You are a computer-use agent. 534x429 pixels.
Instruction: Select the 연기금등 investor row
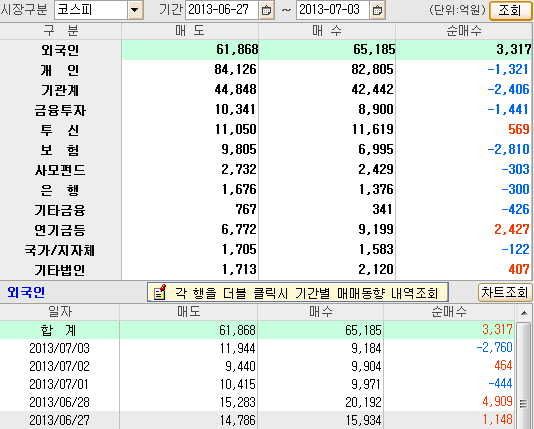click(266, 230)
